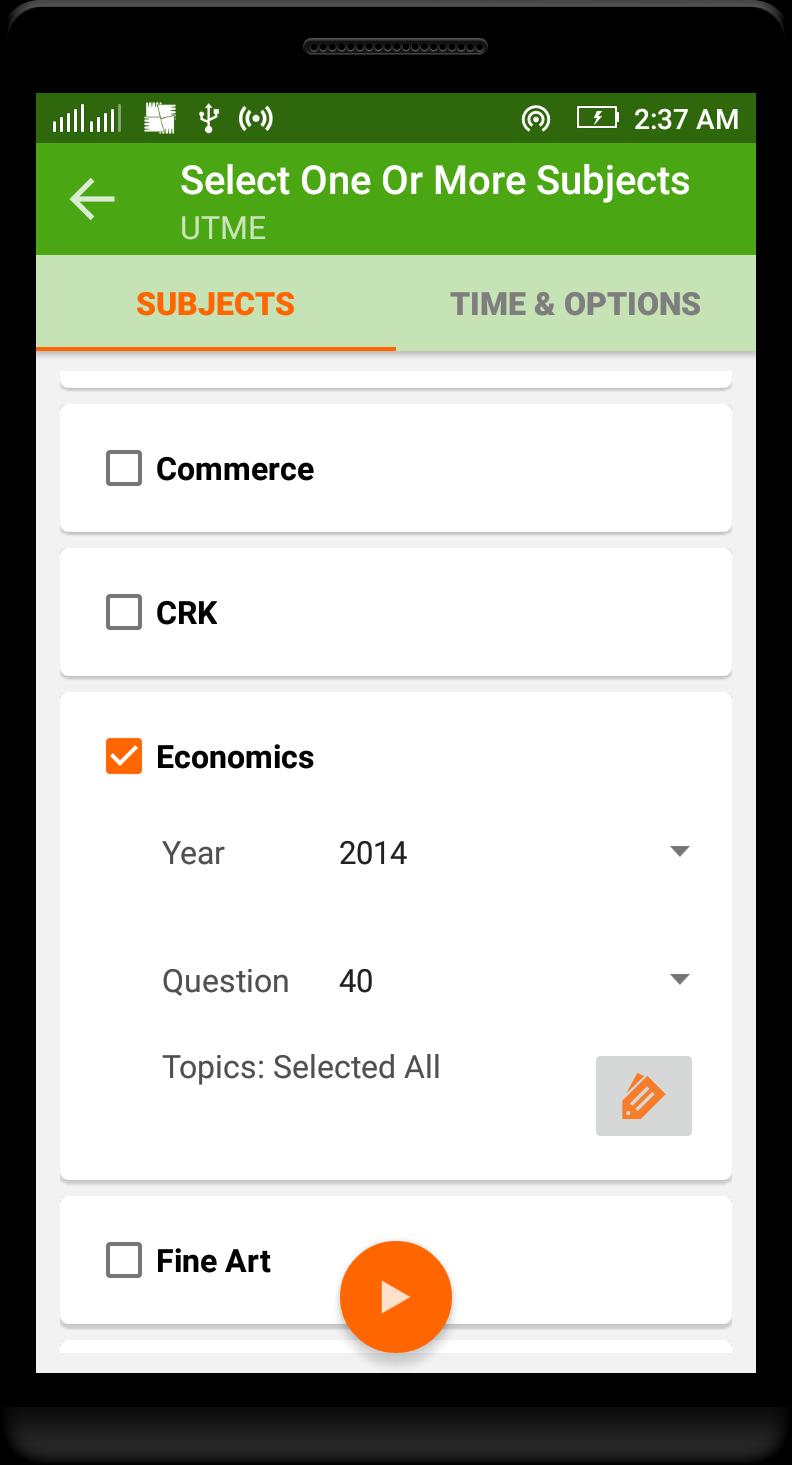This screenshot has height=1465, width=792.
Task: Uncheck the Economics checkbox
Action: pyautogui.click(x=124, y=756)
